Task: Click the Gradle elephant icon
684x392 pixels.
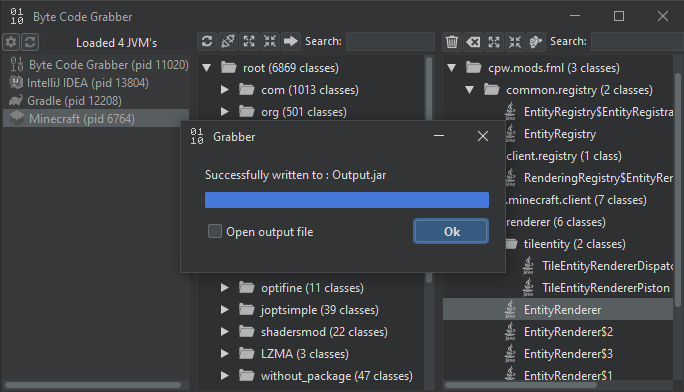Action: [x=16, y=100]
